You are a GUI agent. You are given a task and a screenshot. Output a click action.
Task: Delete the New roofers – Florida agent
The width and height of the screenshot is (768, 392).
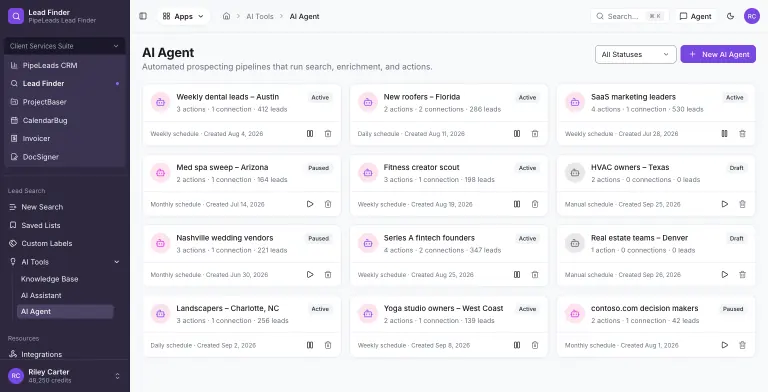tap(535, 134)
